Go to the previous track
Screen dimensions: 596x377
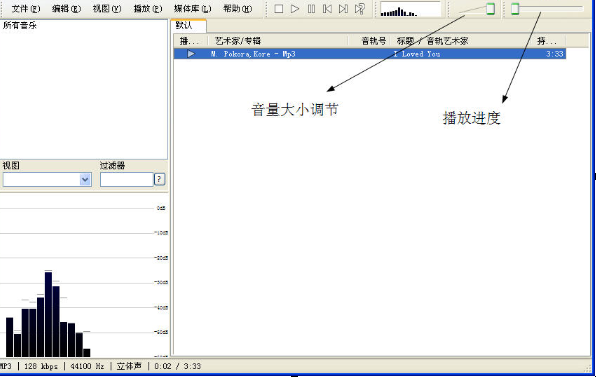tap(327, 9)
